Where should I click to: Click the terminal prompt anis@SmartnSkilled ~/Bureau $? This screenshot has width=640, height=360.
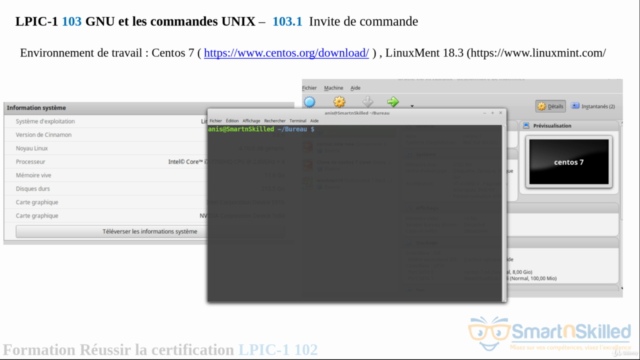point(261,129)
